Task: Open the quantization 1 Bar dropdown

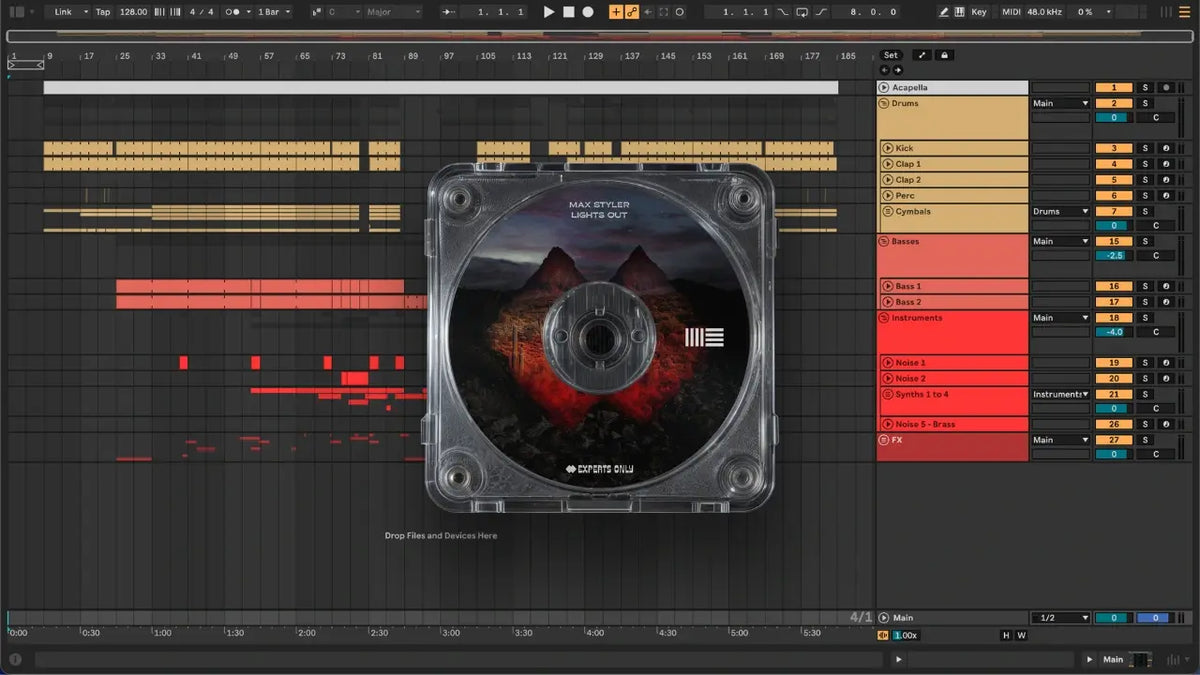Action: pos(274,12)
